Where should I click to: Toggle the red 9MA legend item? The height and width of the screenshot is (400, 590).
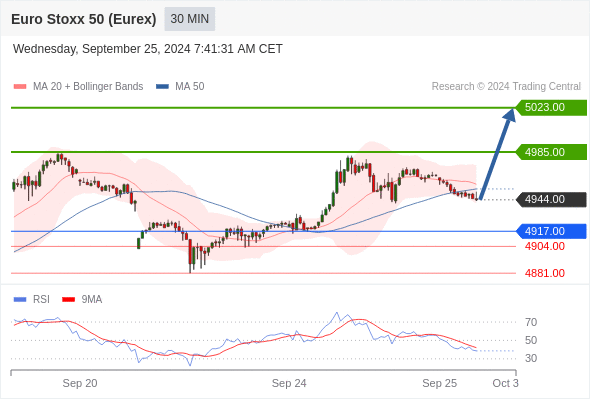pyautogui.click(x=82, y=300)
